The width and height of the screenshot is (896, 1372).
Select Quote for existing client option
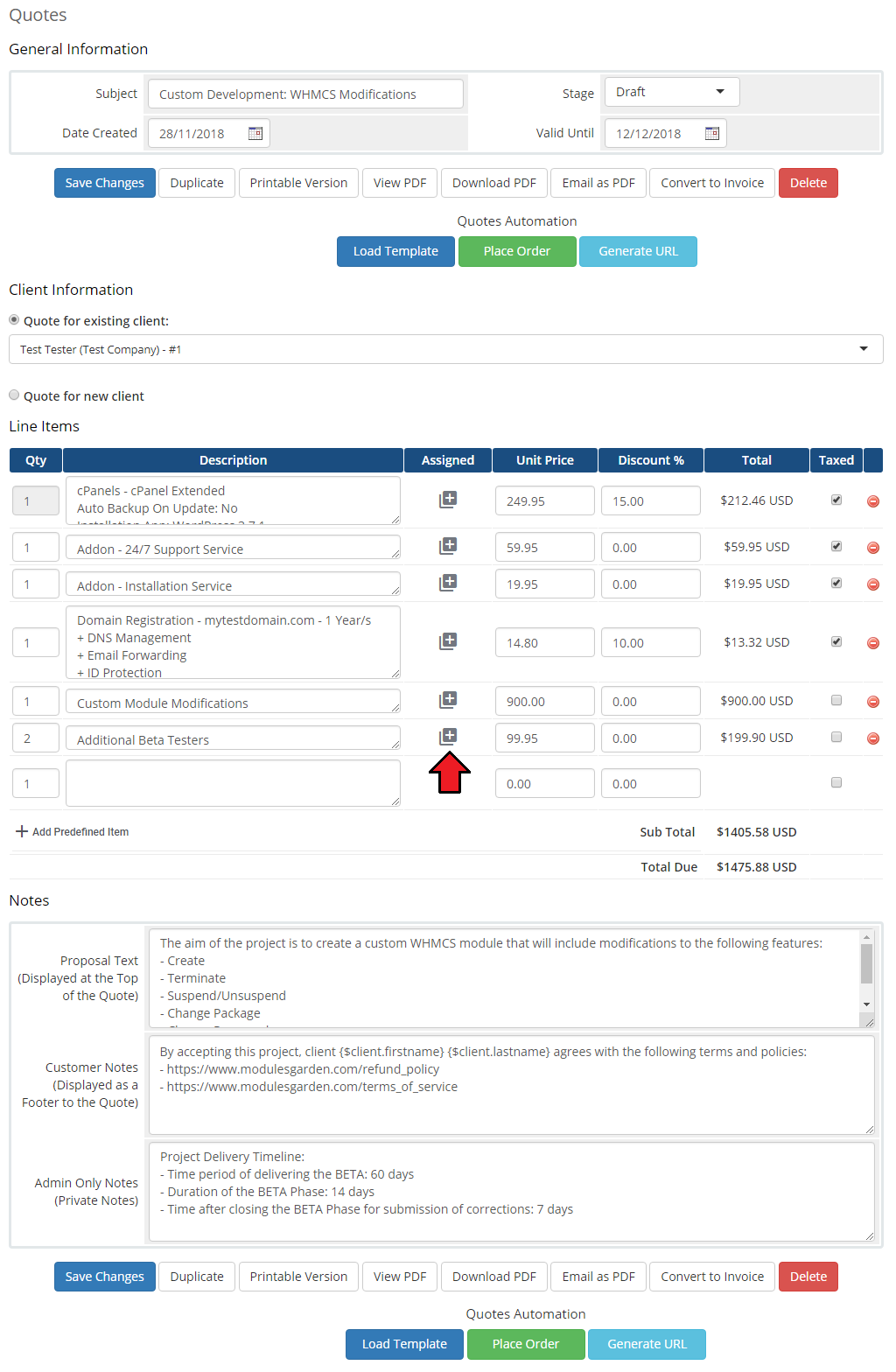click(14, 319)
